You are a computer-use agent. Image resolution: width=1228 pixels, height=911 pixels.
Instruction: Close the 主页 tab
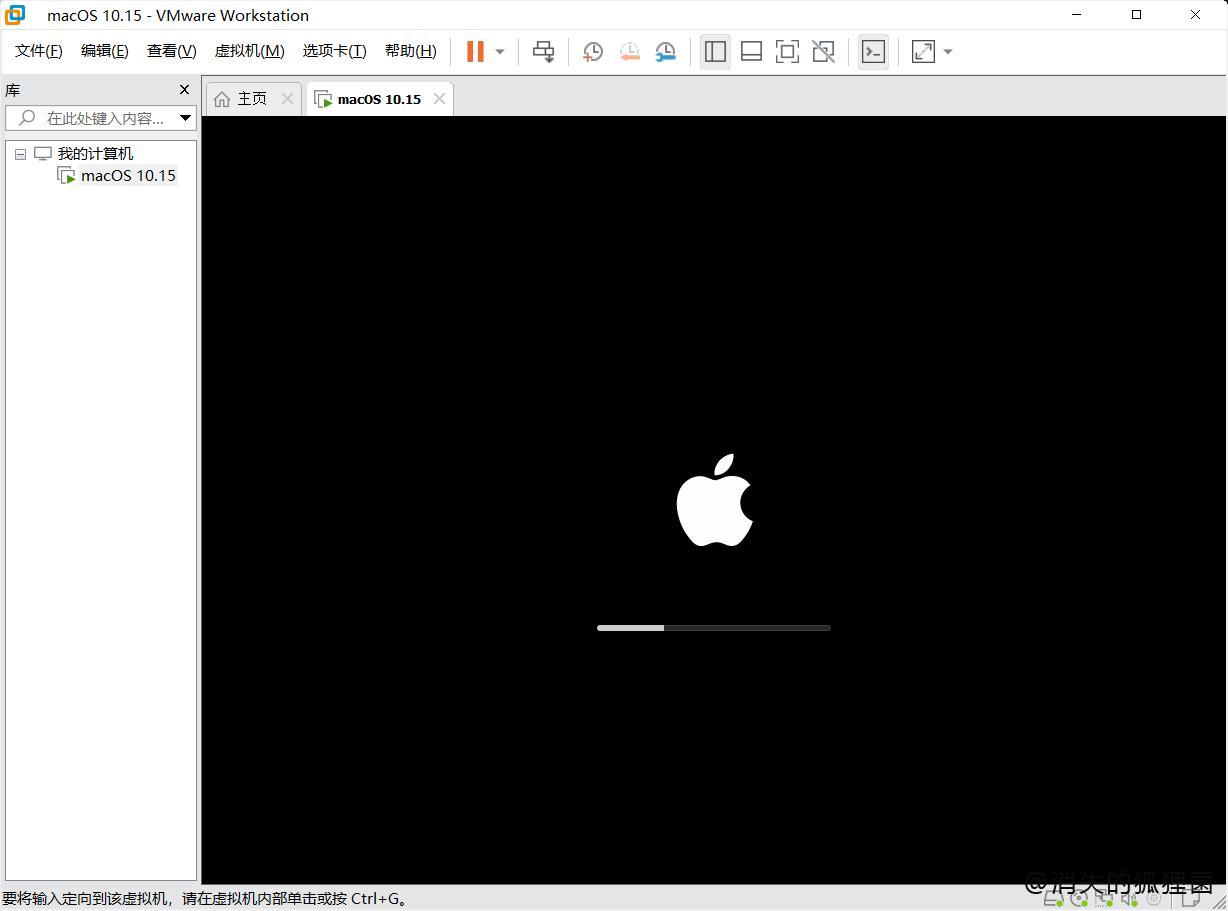point(287,98)
